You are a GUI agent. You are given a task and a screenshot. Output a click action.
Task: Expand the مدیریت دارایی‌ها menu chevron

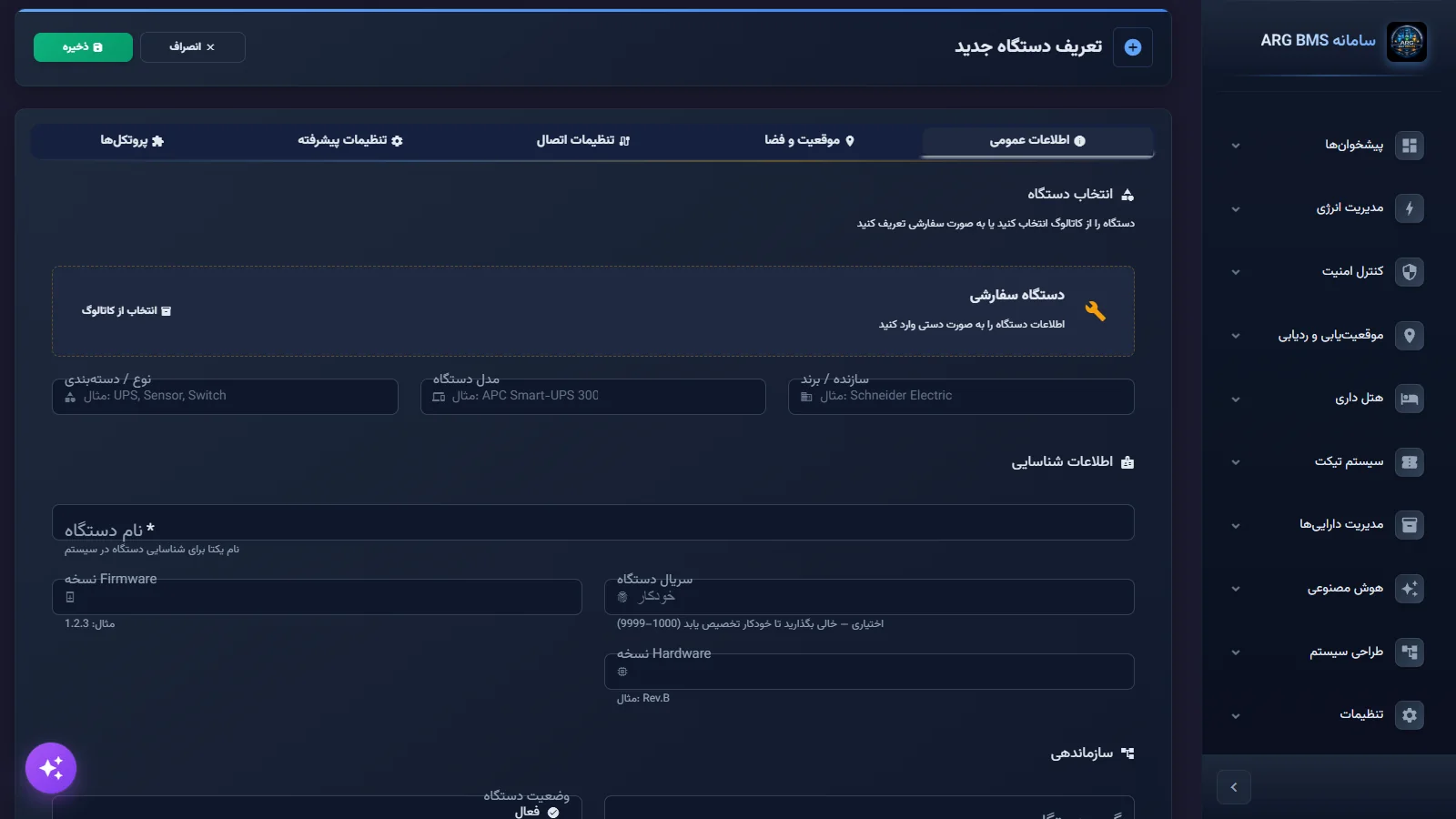coord(1236,526)
